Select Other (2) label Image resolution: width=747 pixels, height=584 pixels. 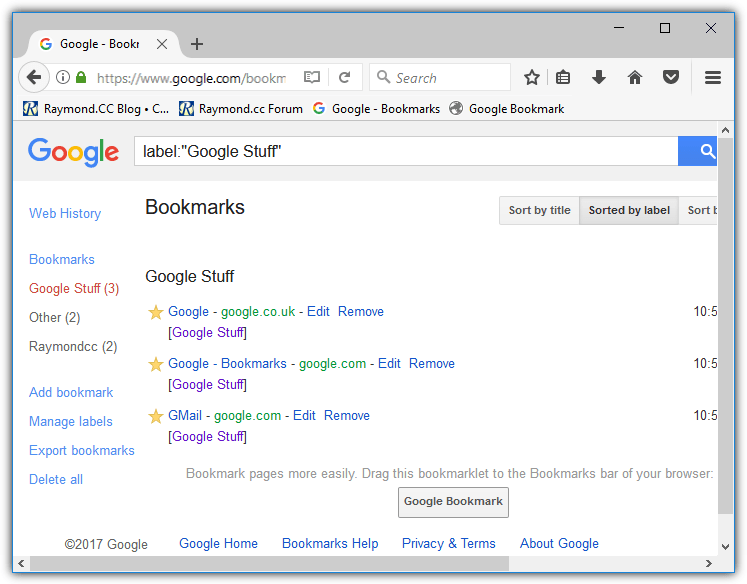pyautogui.click(x=54, y=318)
